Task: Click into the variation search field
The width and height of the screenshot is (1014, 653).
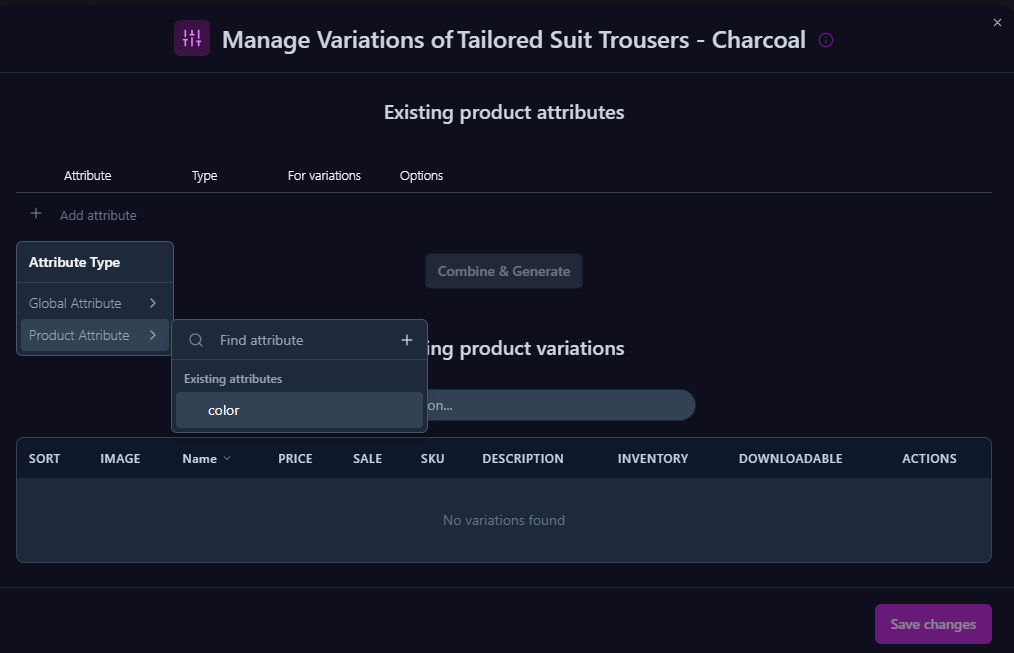Action: pyautogui.click(x=560, y=405)
